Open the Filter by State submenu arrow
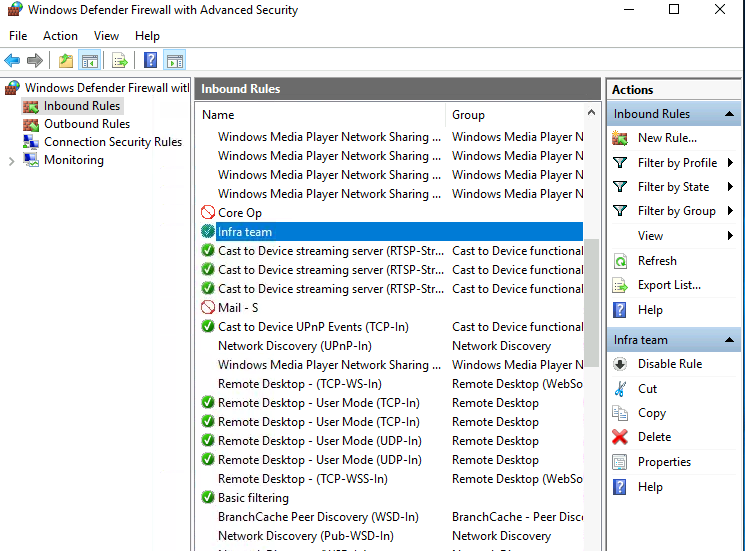 tap(730, 187)
